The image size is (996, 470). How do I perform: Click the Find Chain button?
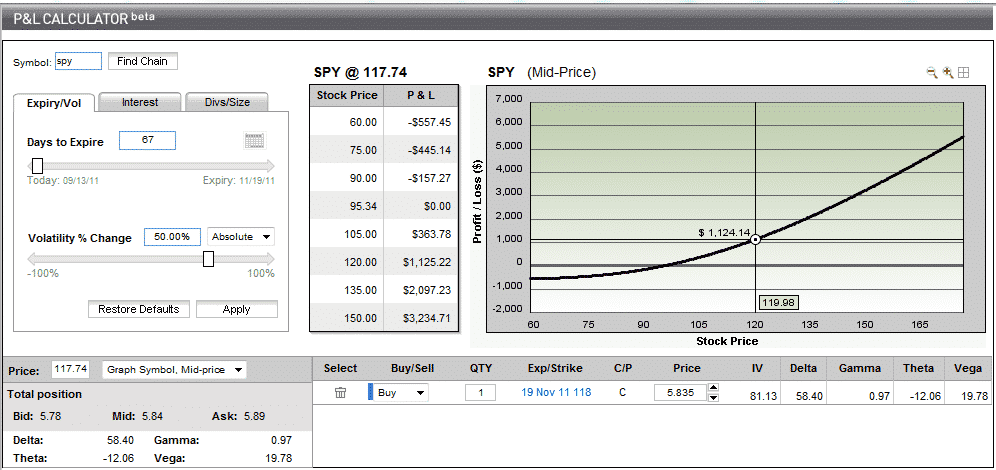pyautogui.click(x=142, y=61)
